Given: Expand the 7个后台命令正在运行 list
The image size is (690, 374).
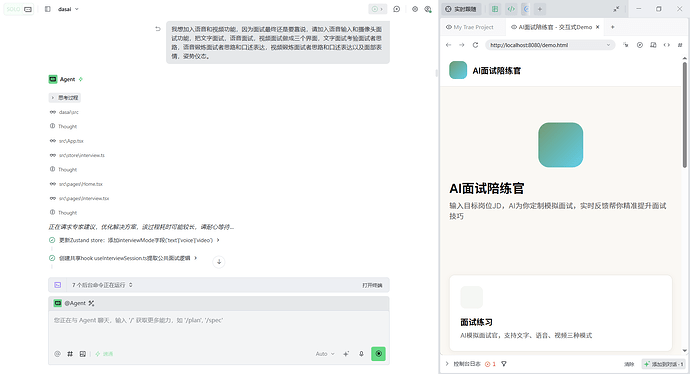Looking at the screenshot, I should (103, 285).
